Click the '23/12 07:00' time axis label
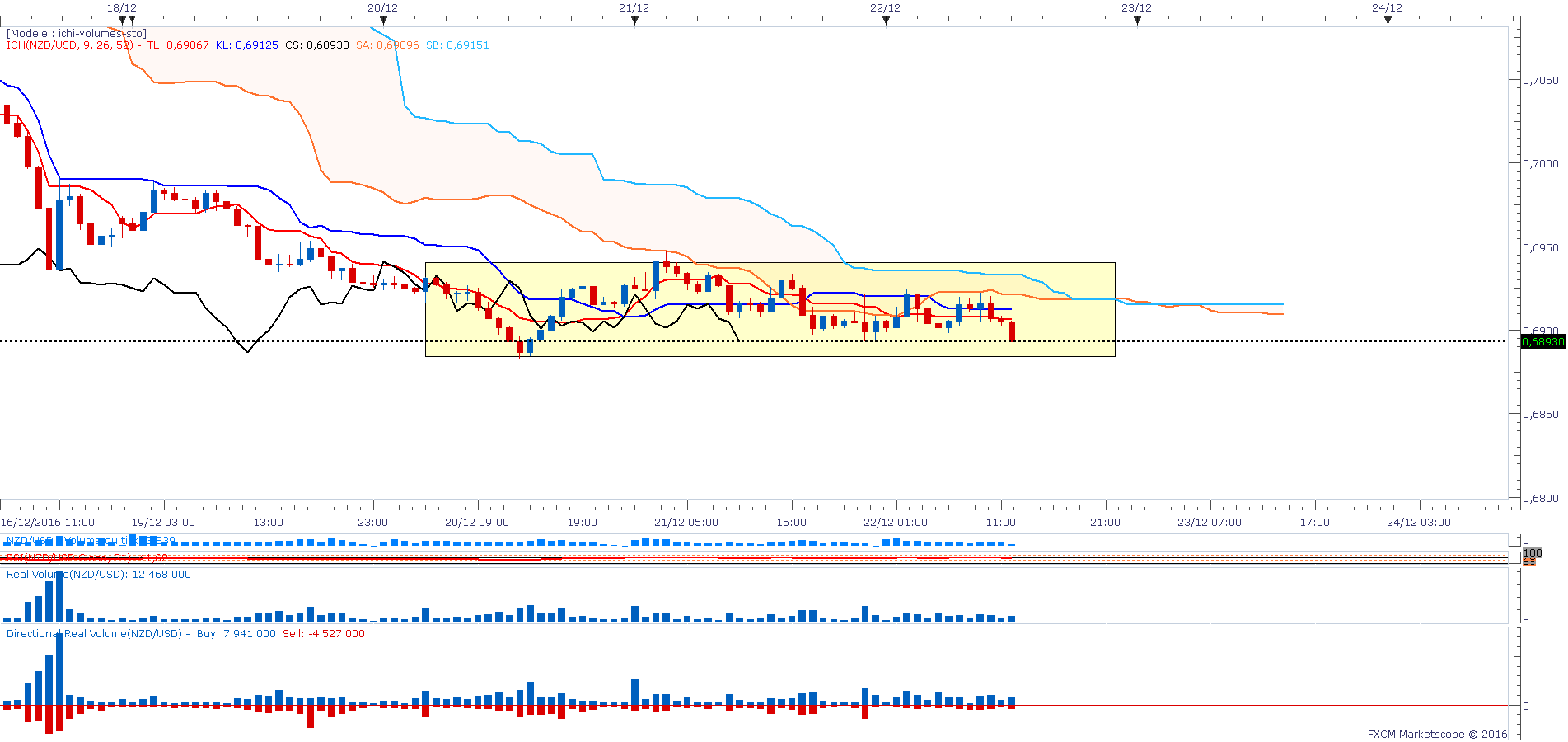The width and height of the screenshot is (1568, 742). pos(1210,522)
